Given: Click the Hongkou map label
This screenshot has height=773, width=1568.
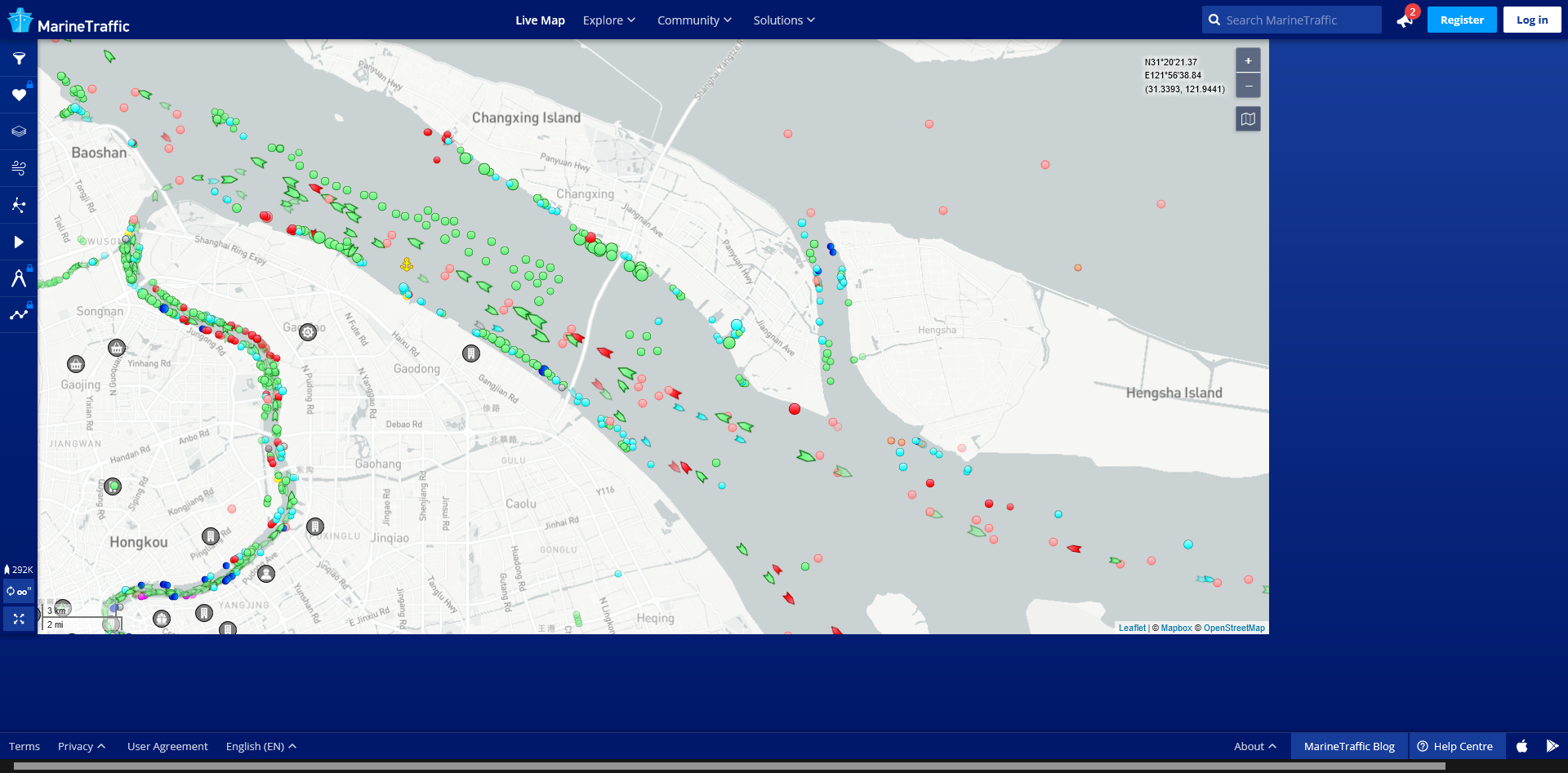Looking at the screenshot, I should point(138,542).
